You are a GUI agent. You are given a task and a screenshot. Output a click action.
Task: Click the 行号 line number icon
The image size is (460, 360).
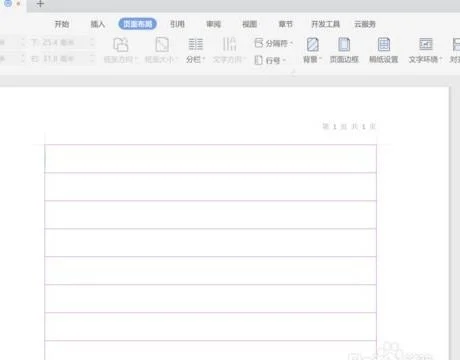[259, 60]
